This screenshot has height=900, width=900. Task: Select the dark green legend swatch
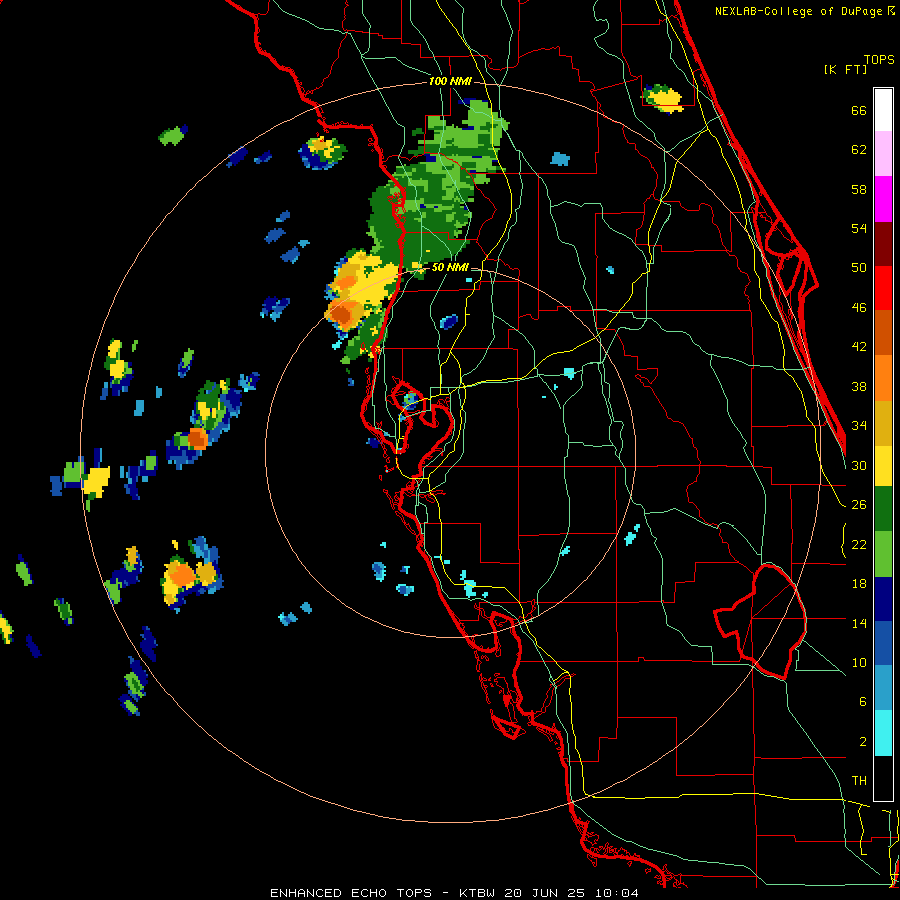(x=883, y=508)
